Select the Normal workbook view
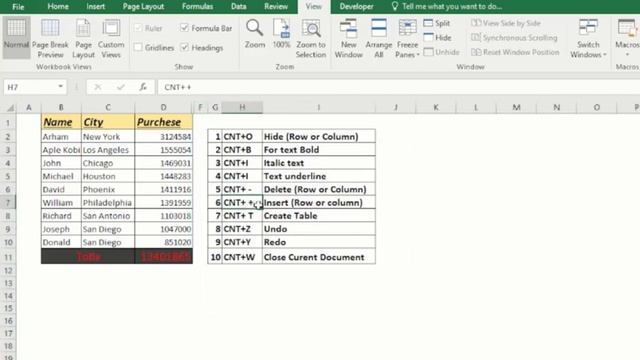 [x=16, y=38]
